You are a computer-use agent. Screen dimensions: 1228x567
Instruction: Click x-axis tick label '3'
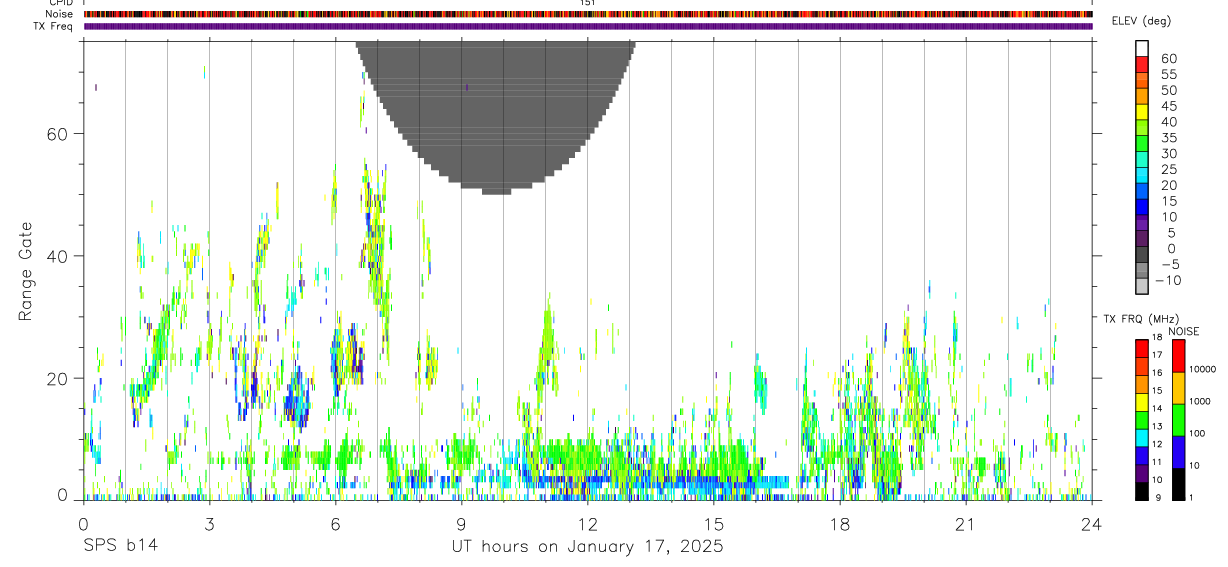tap(209, 524)
